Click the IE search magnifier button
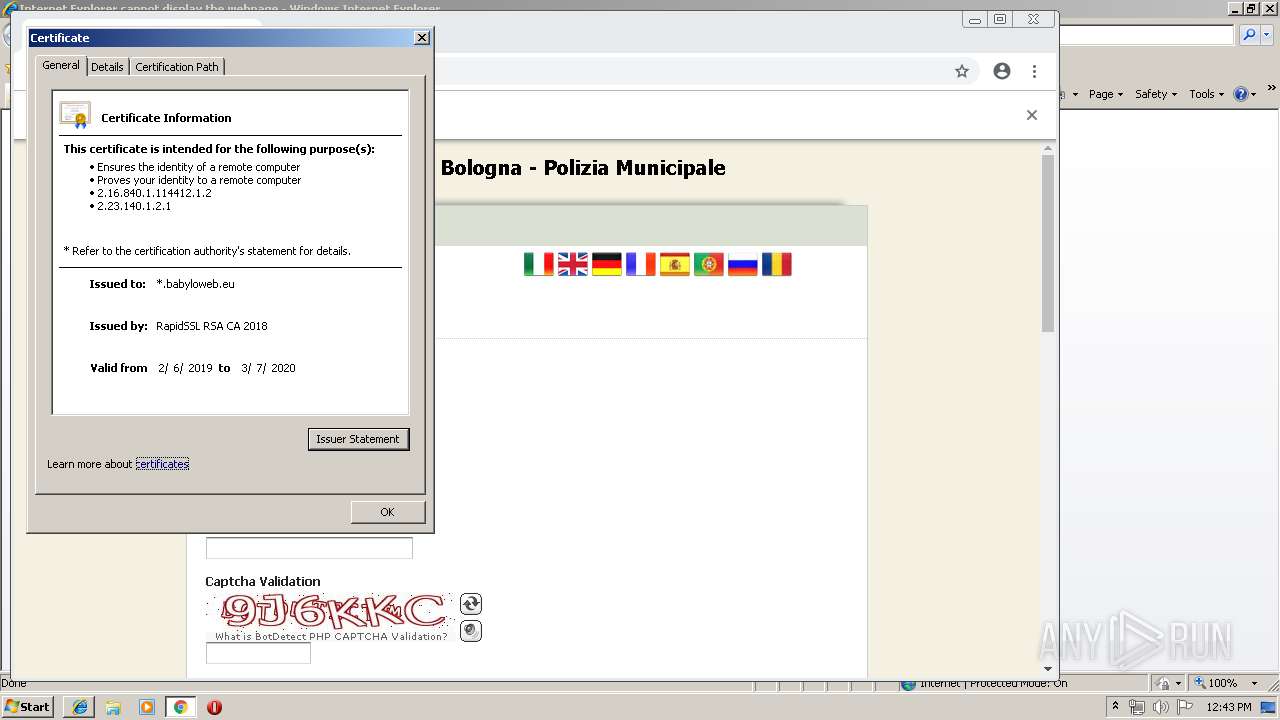This screenshot has width=1280, height=720. 1249,35
